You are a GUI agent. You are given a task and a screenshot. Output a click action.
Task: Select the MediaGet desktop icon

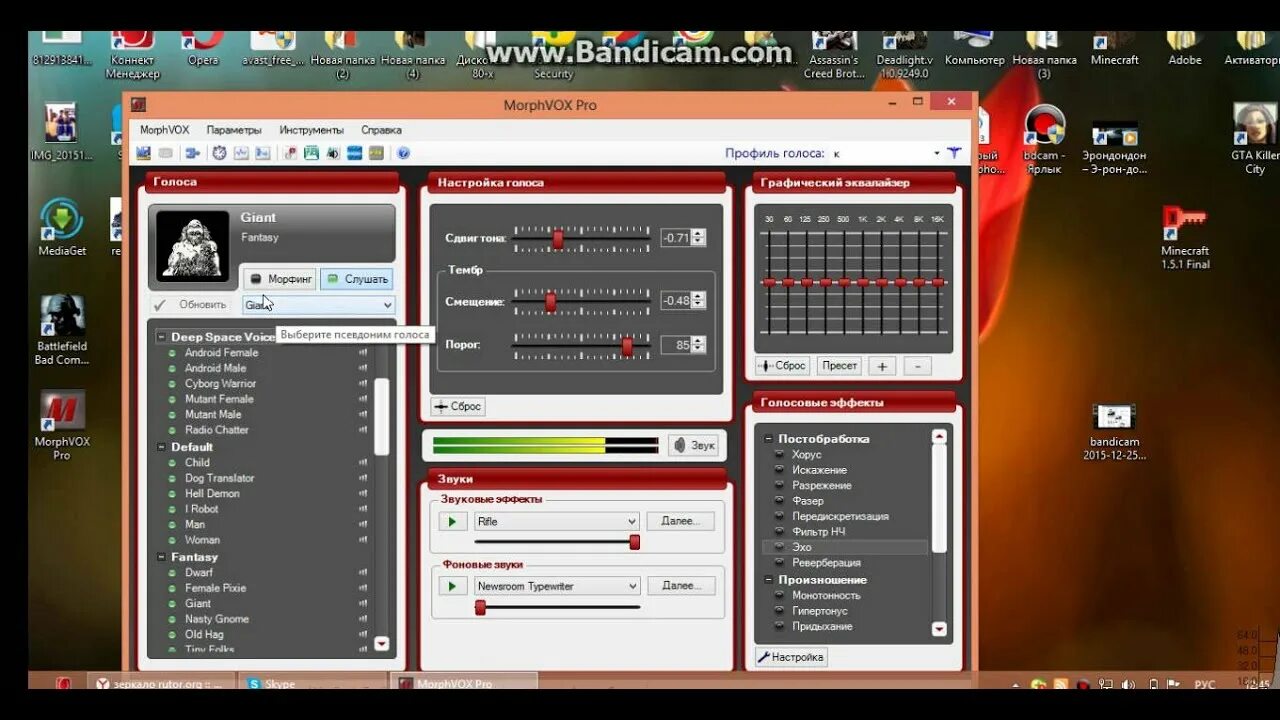[62, 228]
